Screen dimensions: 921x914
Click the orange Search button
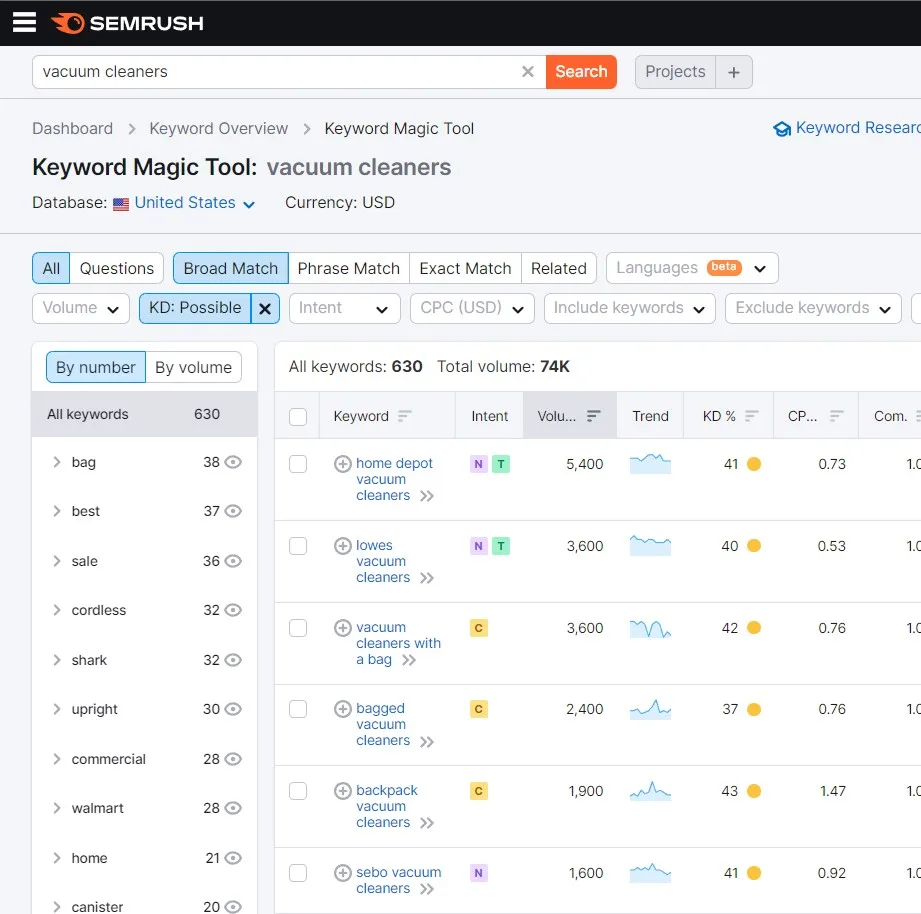(x=581, y=72)
